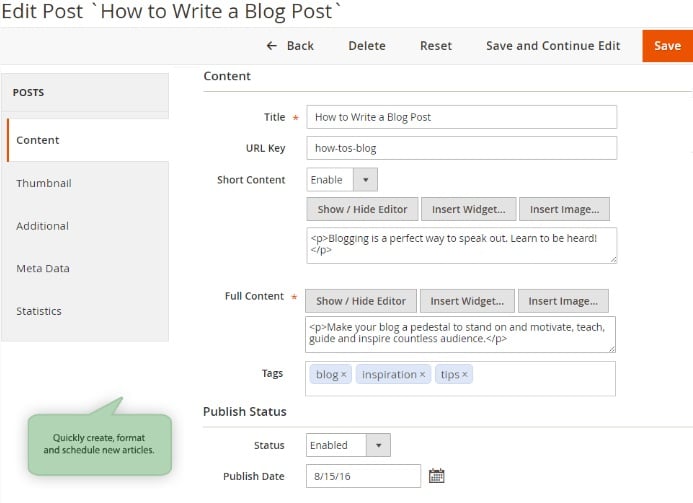Expand the Status Enabled dropdown
Screen dimensions: 693x503
(x=348, y=445)
